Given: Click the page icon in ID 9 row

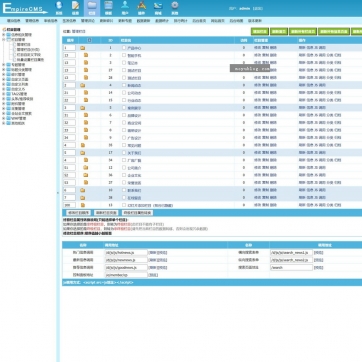Looking at the screenshot, I should (x=86, y=137).
